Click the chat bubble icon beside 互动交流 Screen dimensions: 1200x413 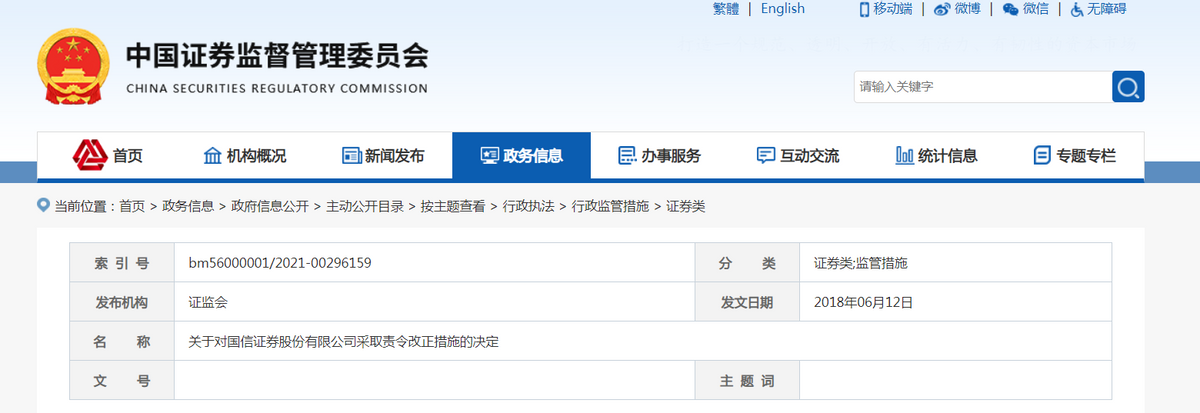(x=766, y=156)
